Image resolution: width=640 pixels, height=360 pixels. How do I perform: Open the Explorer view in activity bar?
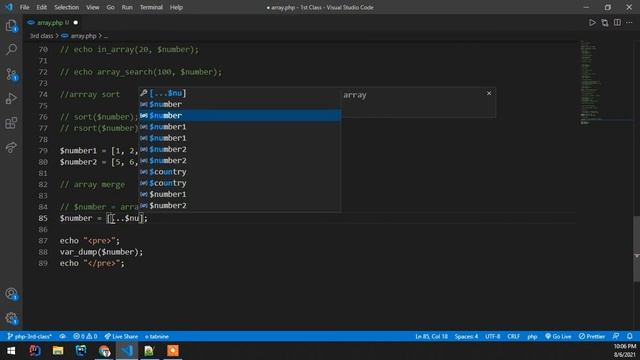(x=11, y=26)
